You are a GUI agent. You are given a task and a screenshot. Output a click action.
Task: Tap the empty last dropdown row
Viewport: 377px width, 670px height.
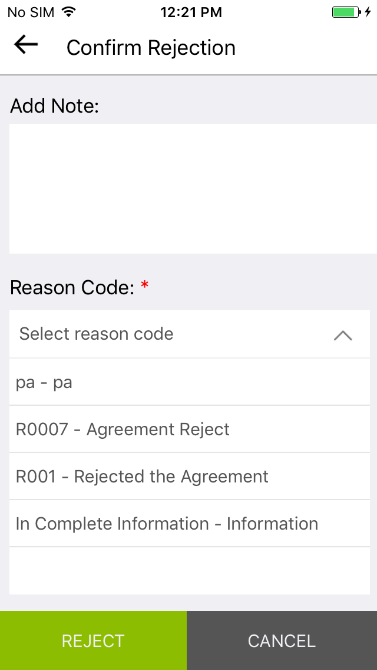[x=189, y=570]
